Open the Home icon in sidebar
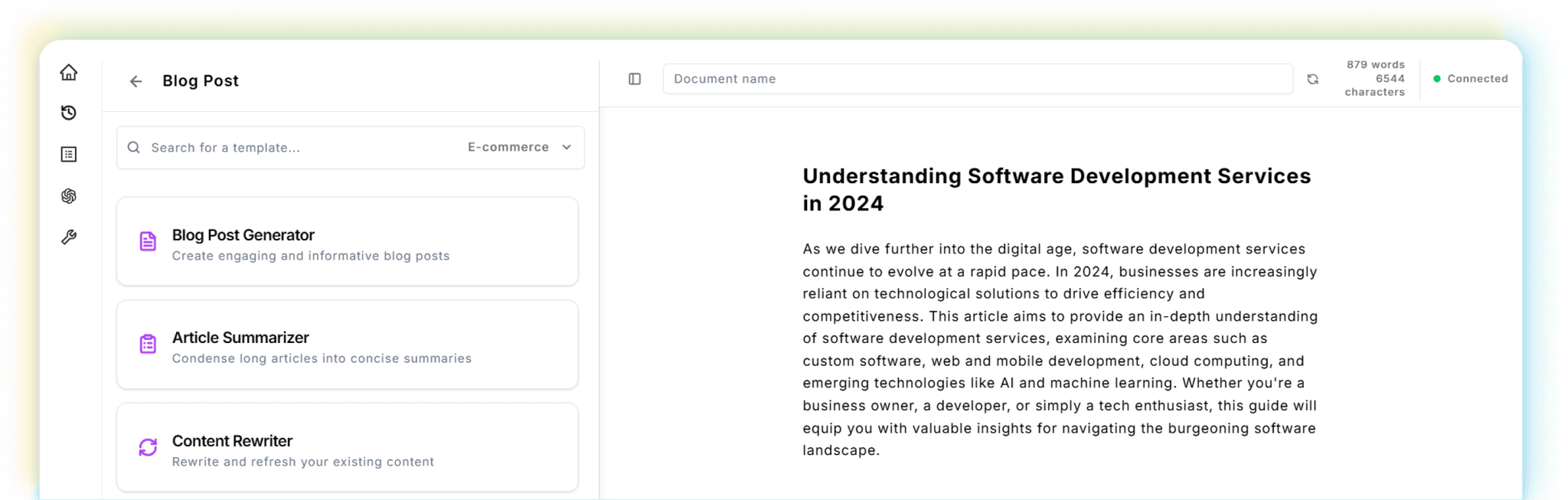1568x500 pixels. [x=69, y=72]
